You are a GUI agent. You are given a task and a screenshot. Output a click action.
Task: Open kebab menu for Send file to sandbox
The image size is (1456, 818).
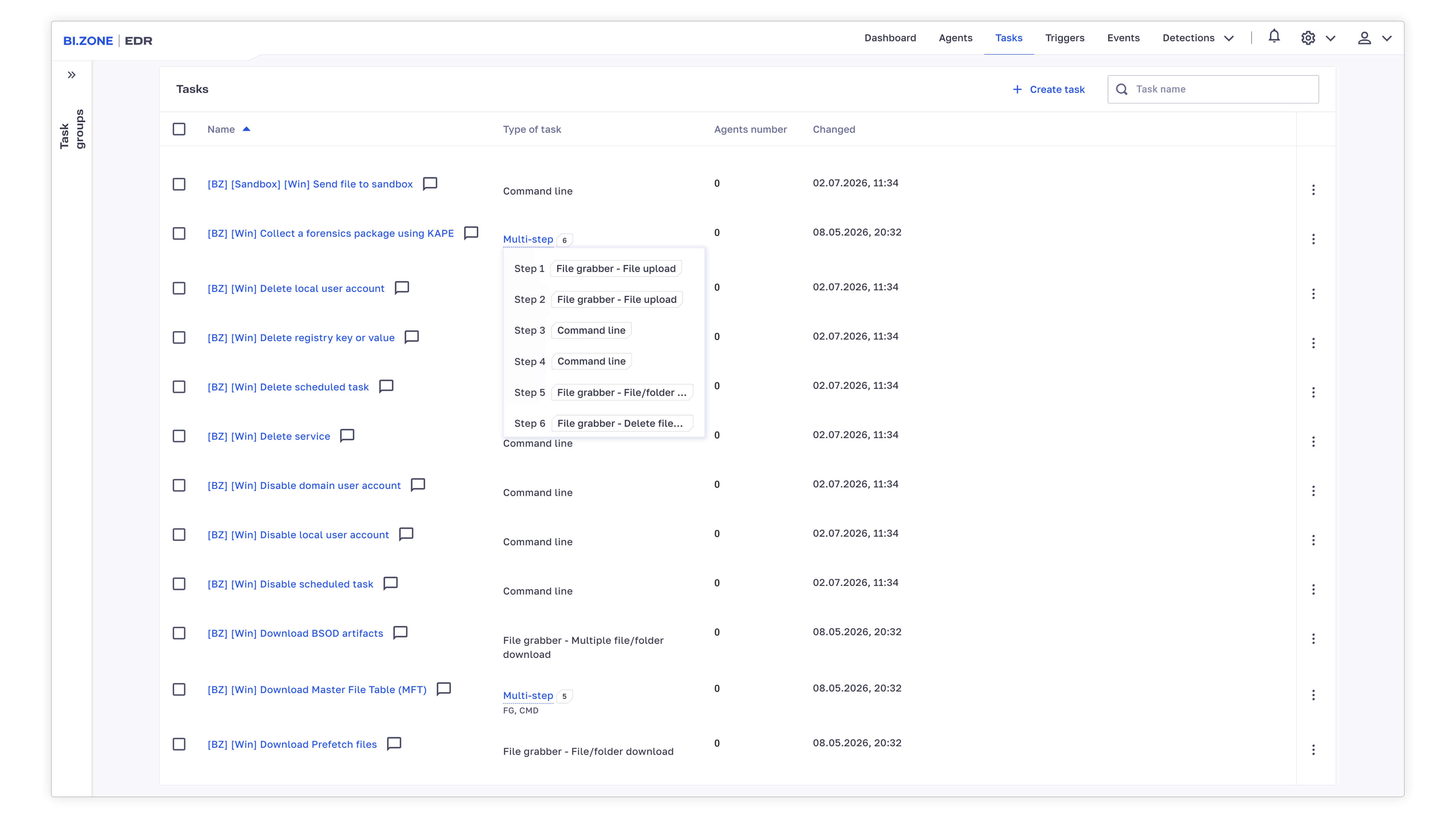(x=1313, y=190)
